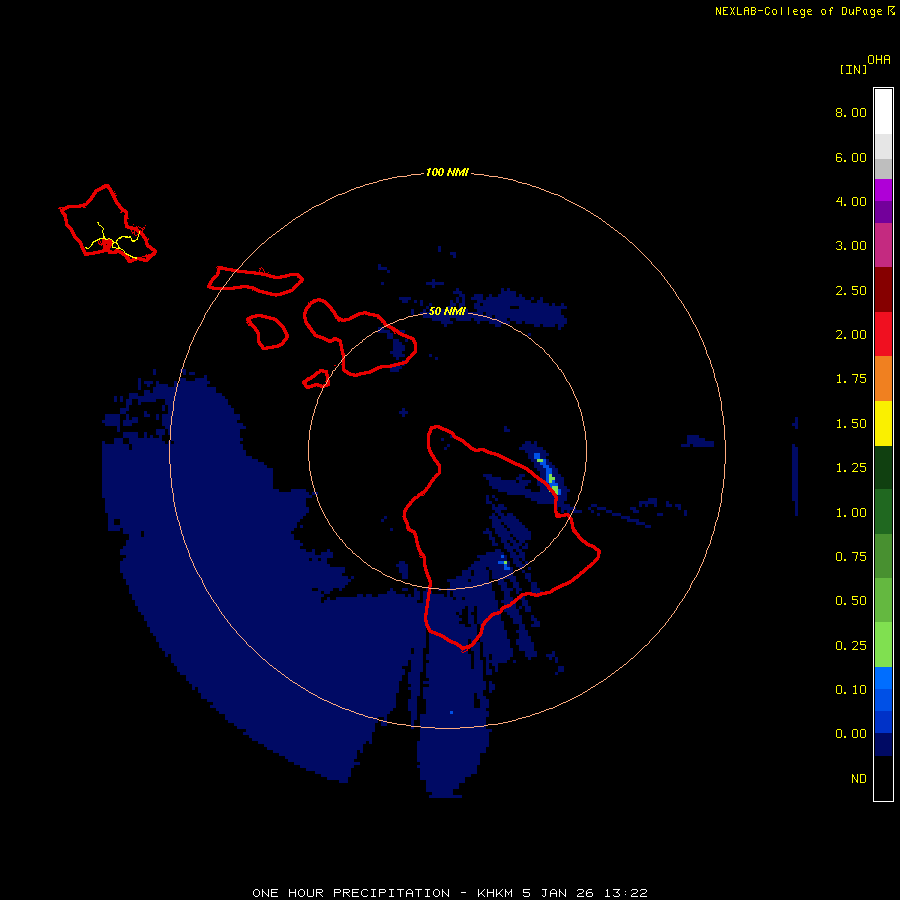900x900 pixels.
Task: Select the navy legend swatch below 0.00
Action: (883, 745)
